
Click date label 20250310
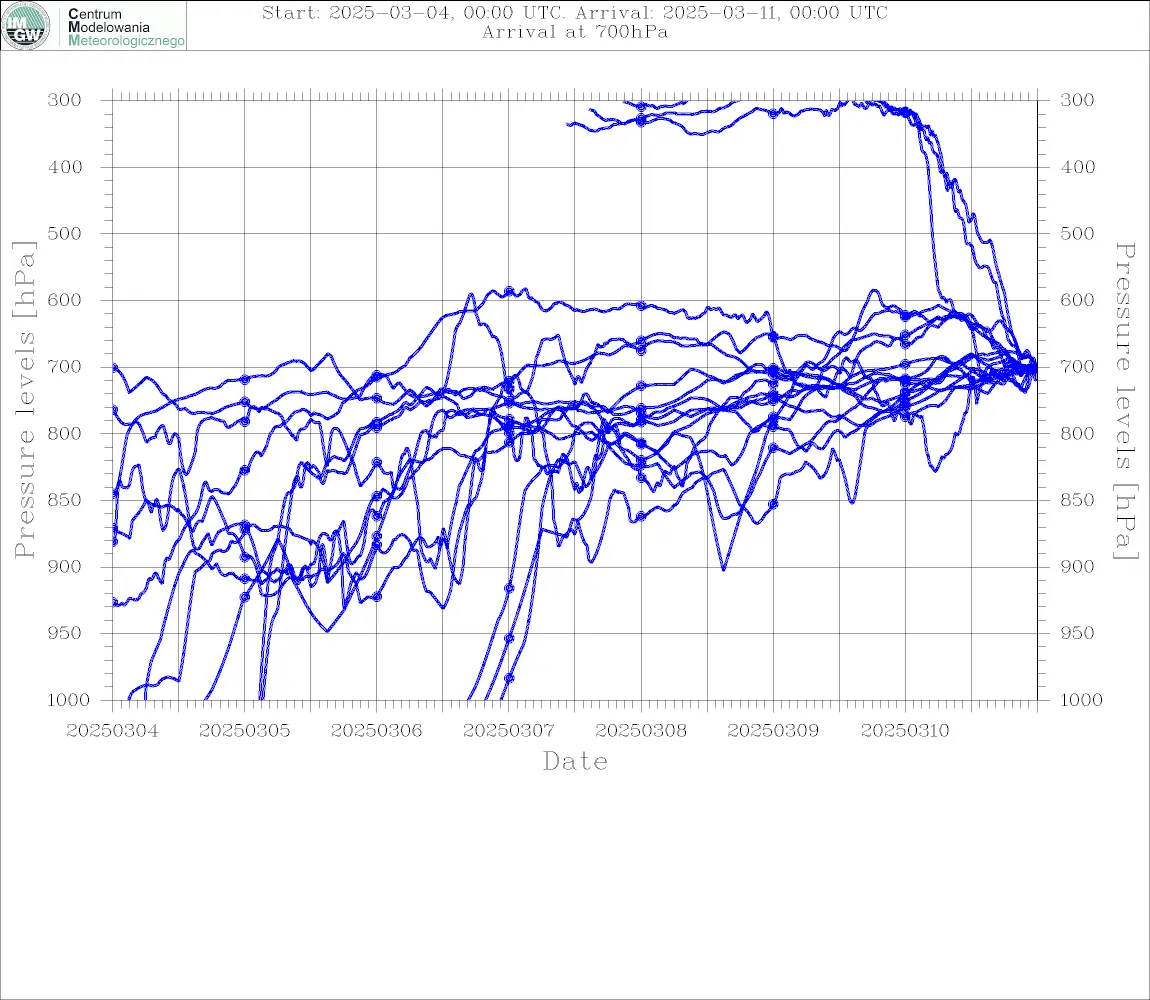[905, 731]
